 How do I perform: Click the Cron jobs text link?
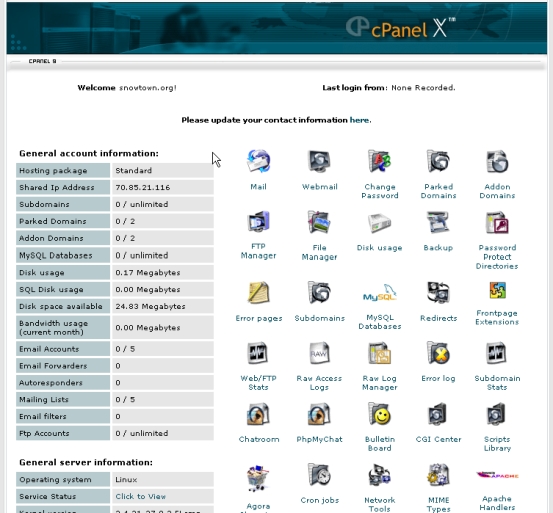point(320,500)
